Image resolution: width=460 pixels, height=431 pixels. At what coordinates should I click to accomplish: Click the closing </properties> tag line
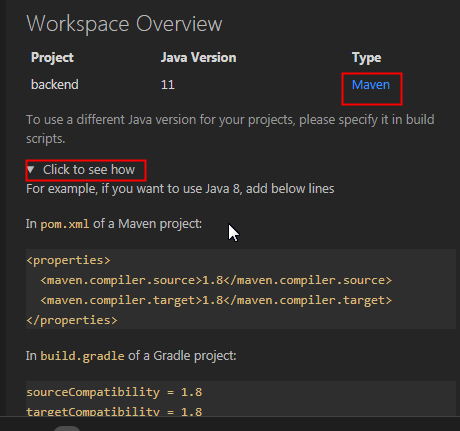(x=72, y=320)
